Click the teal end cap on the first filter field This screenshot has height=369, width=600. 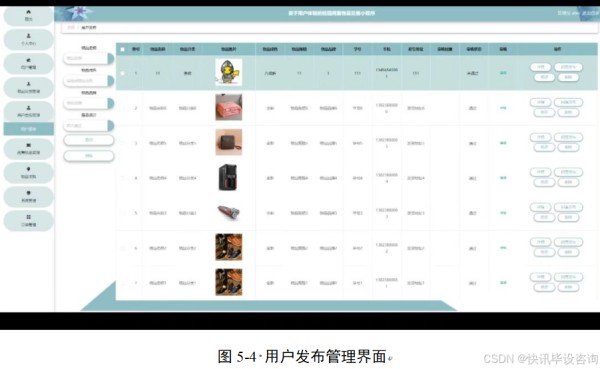coord(111,59)
